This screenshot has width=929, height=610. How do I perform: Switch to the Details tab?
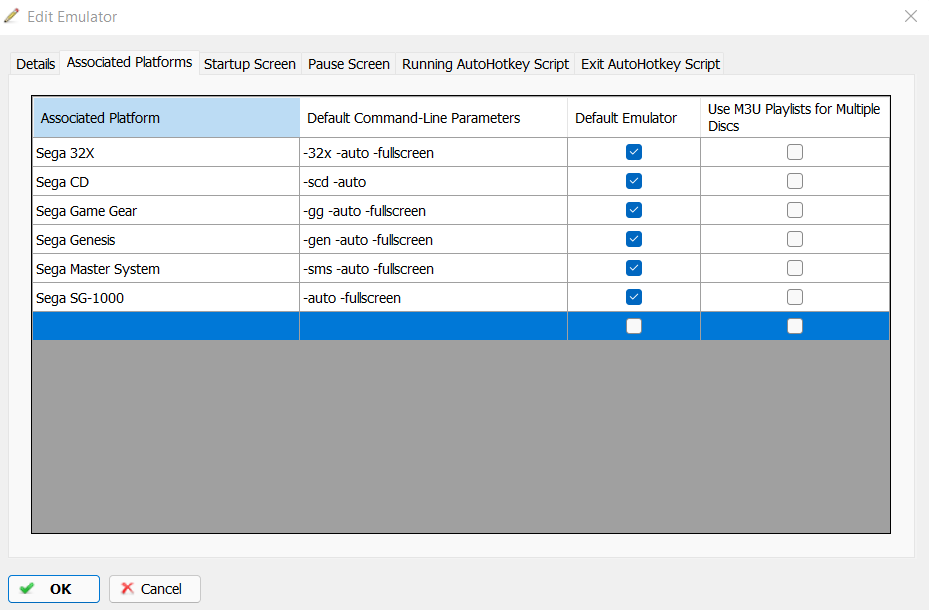36,64
